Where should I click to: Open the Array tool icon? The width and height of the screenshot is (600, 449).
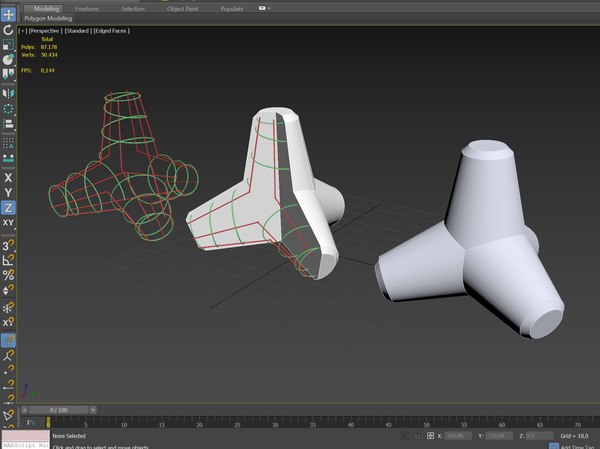coord(8,144)
